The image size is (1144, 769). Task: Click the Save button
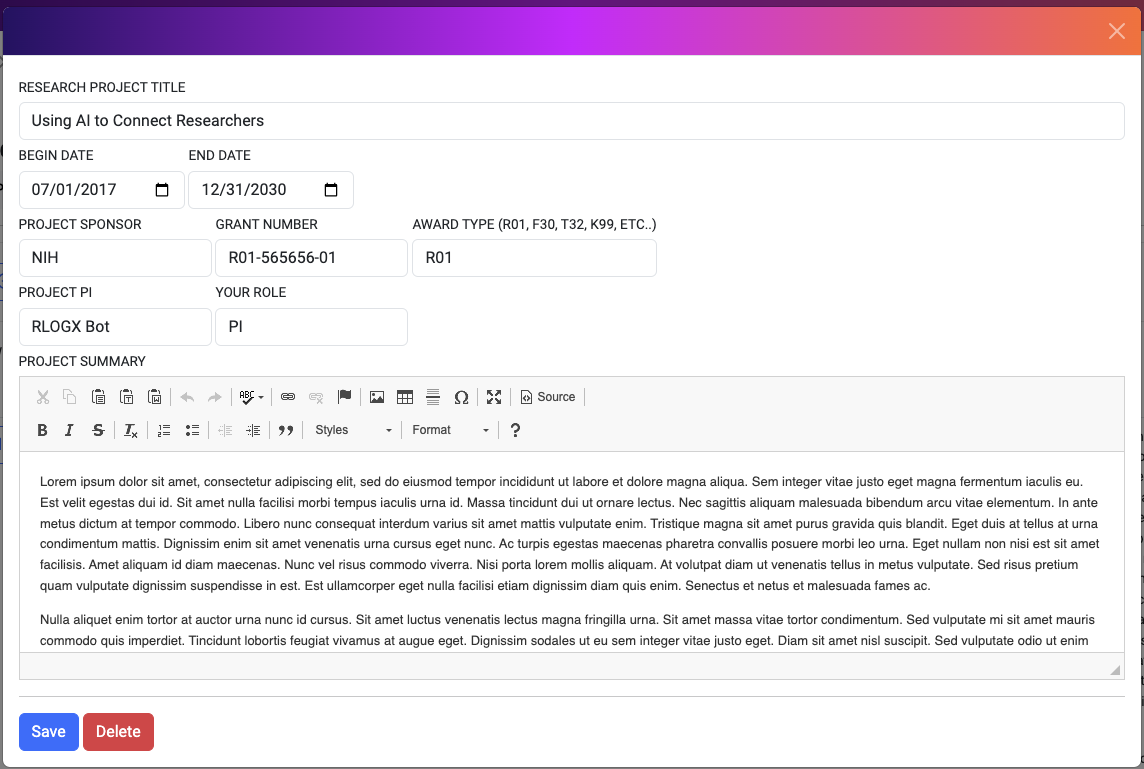49,732
